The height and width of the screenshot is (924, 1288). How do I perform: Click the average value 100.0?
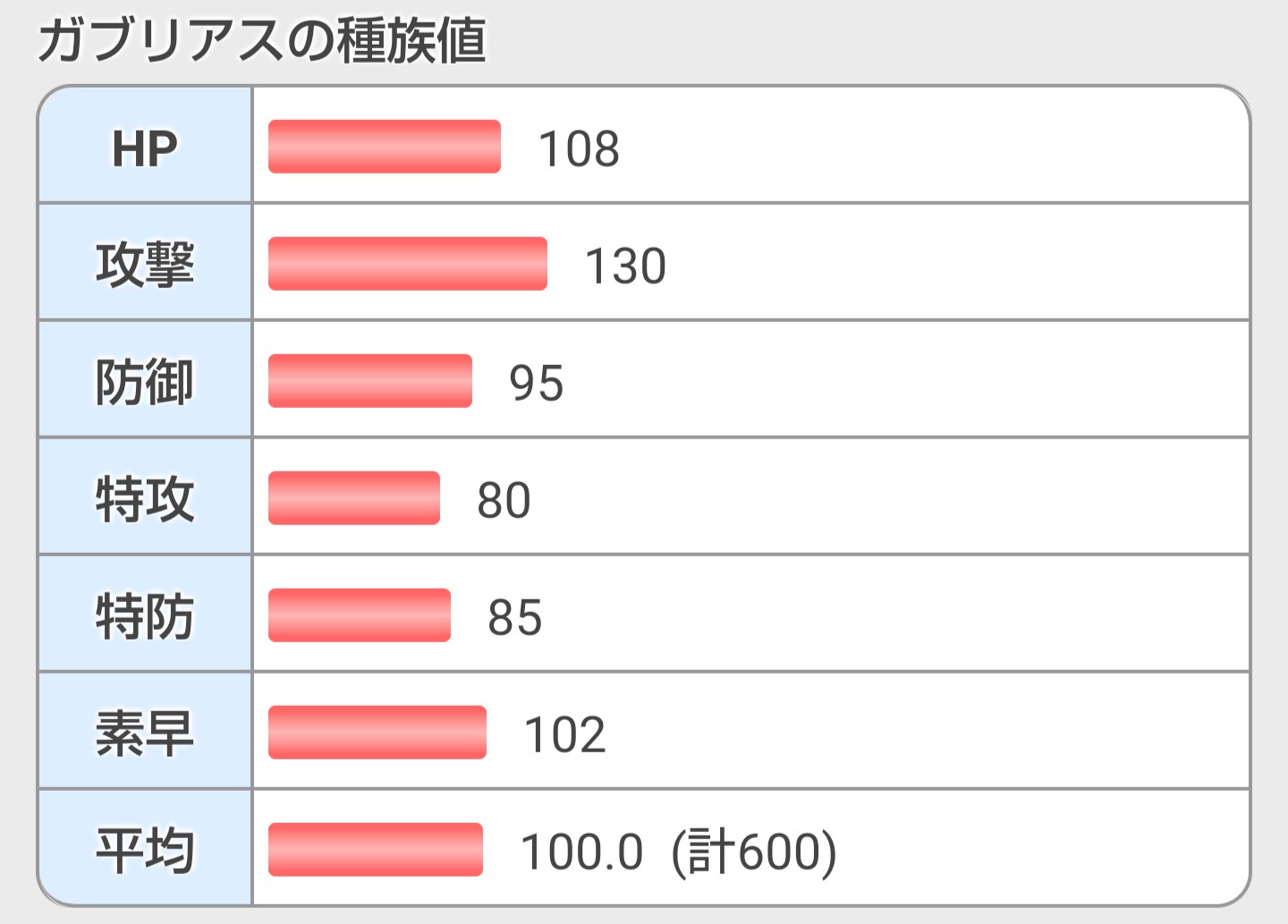click(x=581, y=852)
